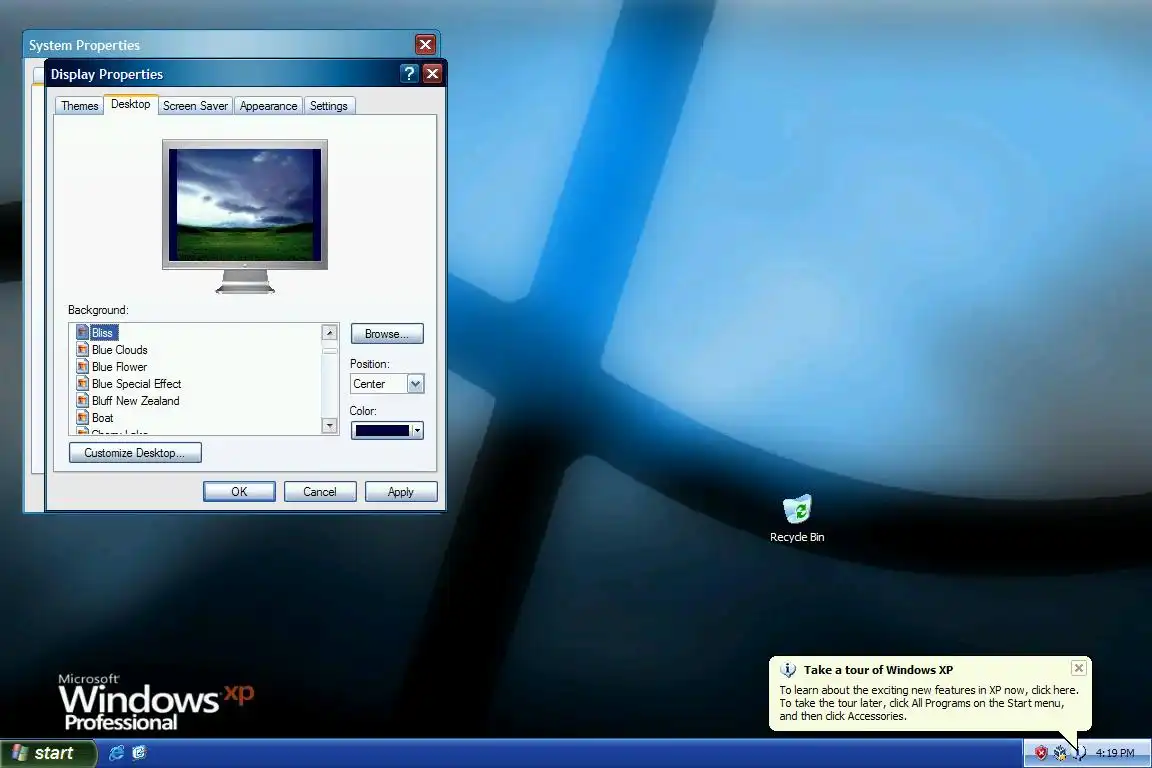Select the Bliss background
The height and width of the screenshot is (768, 1152).
[x=103, y=333]
